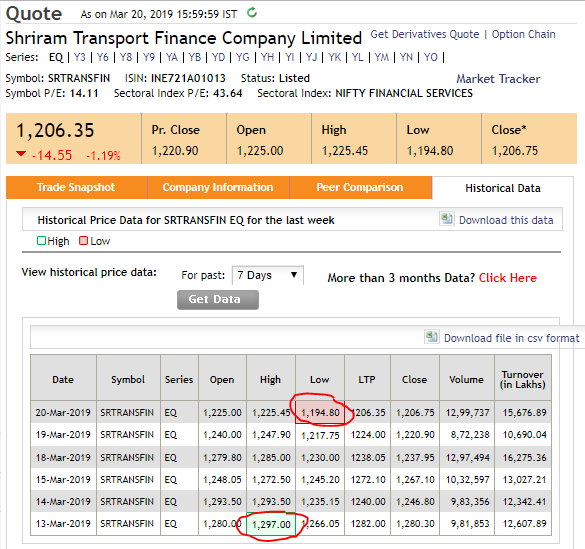Click the 18-Mar-2019 date cell
585x549 pixels.
click(63, 457)
